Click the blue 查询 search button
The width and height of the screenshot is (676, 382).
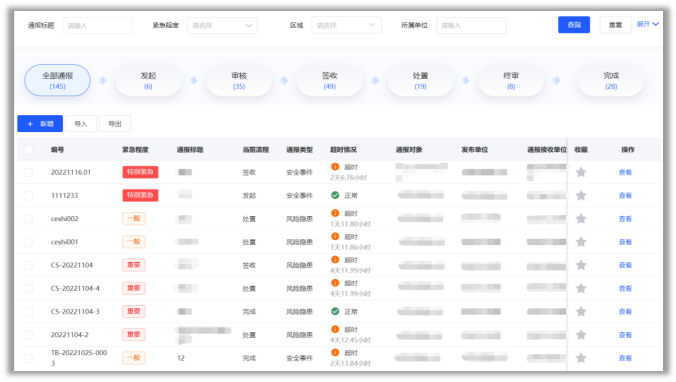click(x=574, y=25)
